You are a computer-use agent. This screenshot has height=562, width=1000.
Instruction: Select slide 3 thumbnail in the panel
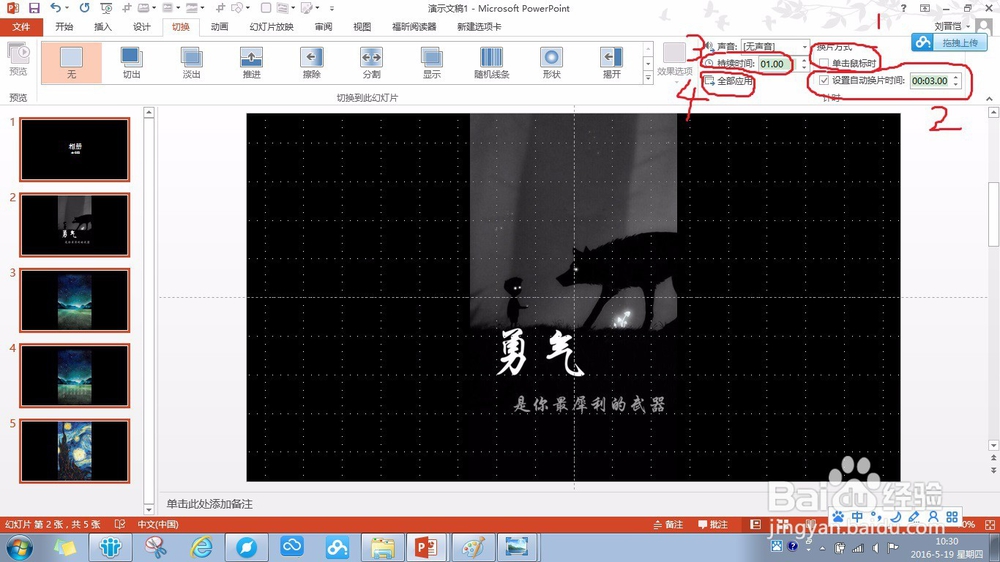[75, 300]
